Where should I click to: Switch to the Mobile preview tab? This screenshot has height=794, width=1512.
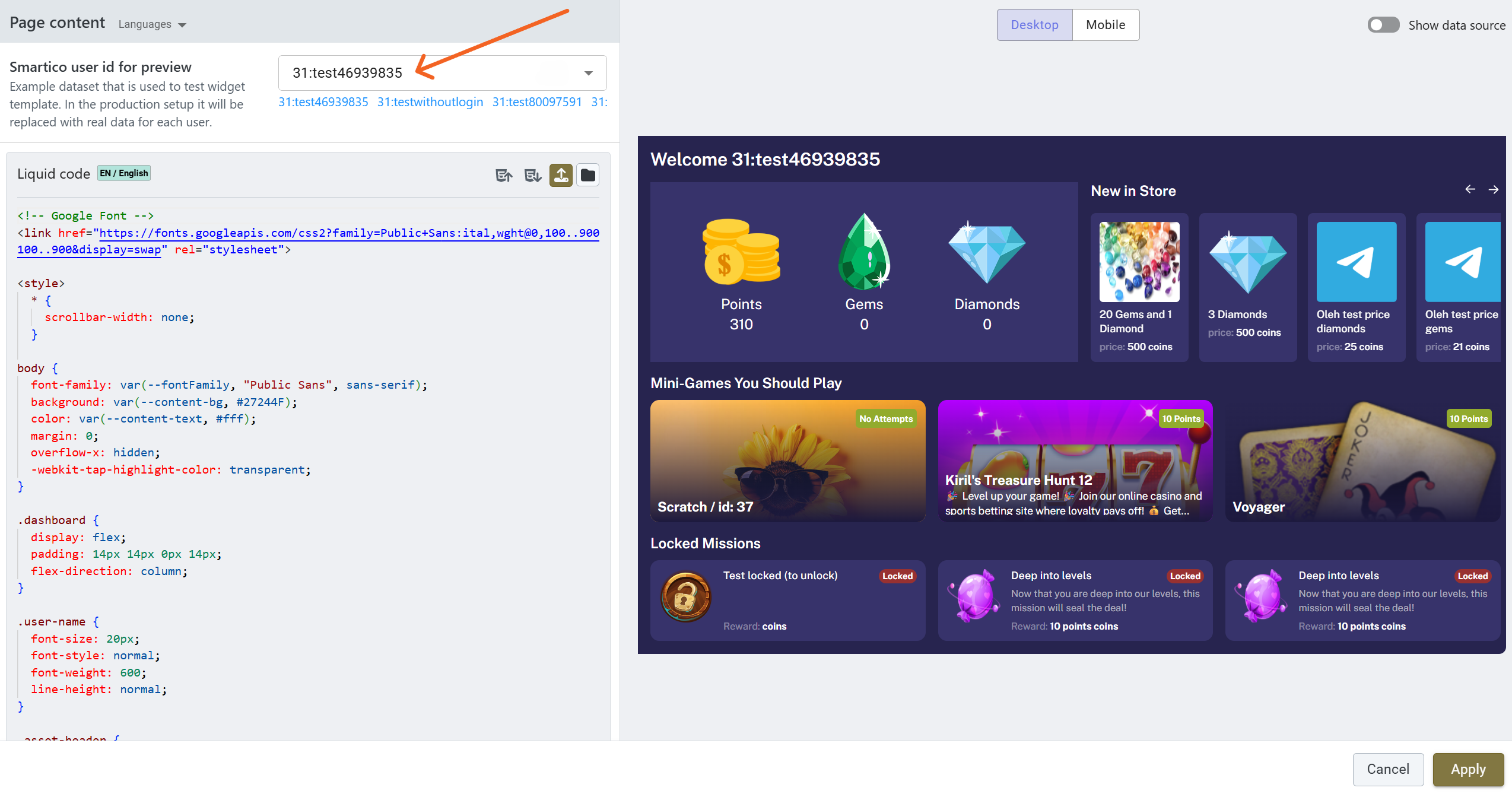pyautogui.click(x=1105, y=25)
